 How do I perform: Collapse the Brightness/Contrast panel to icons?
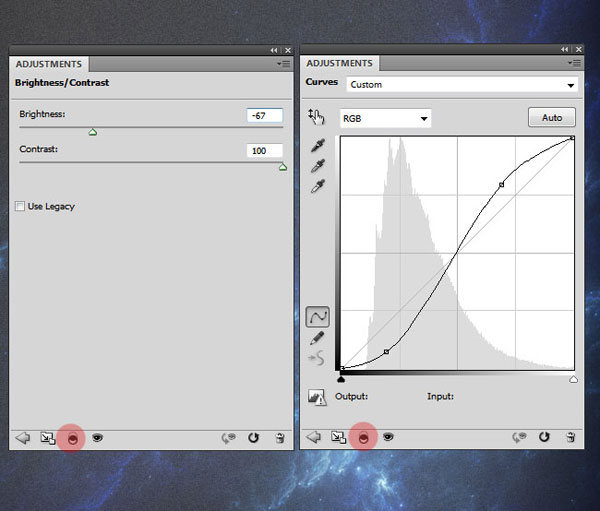tap(274, 50)
